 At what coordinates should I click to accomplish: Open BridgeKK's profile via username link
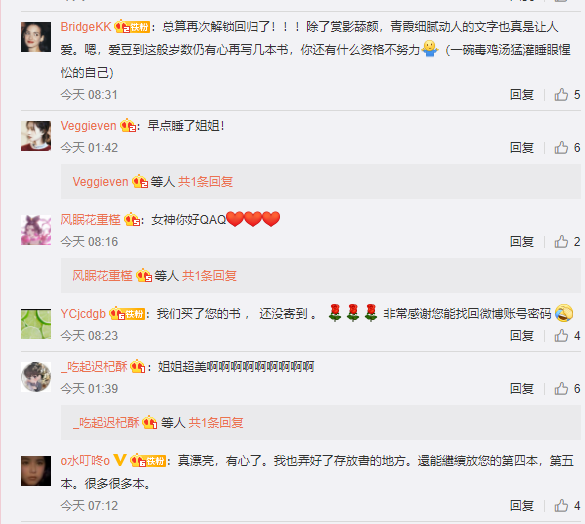click(86, 27)
